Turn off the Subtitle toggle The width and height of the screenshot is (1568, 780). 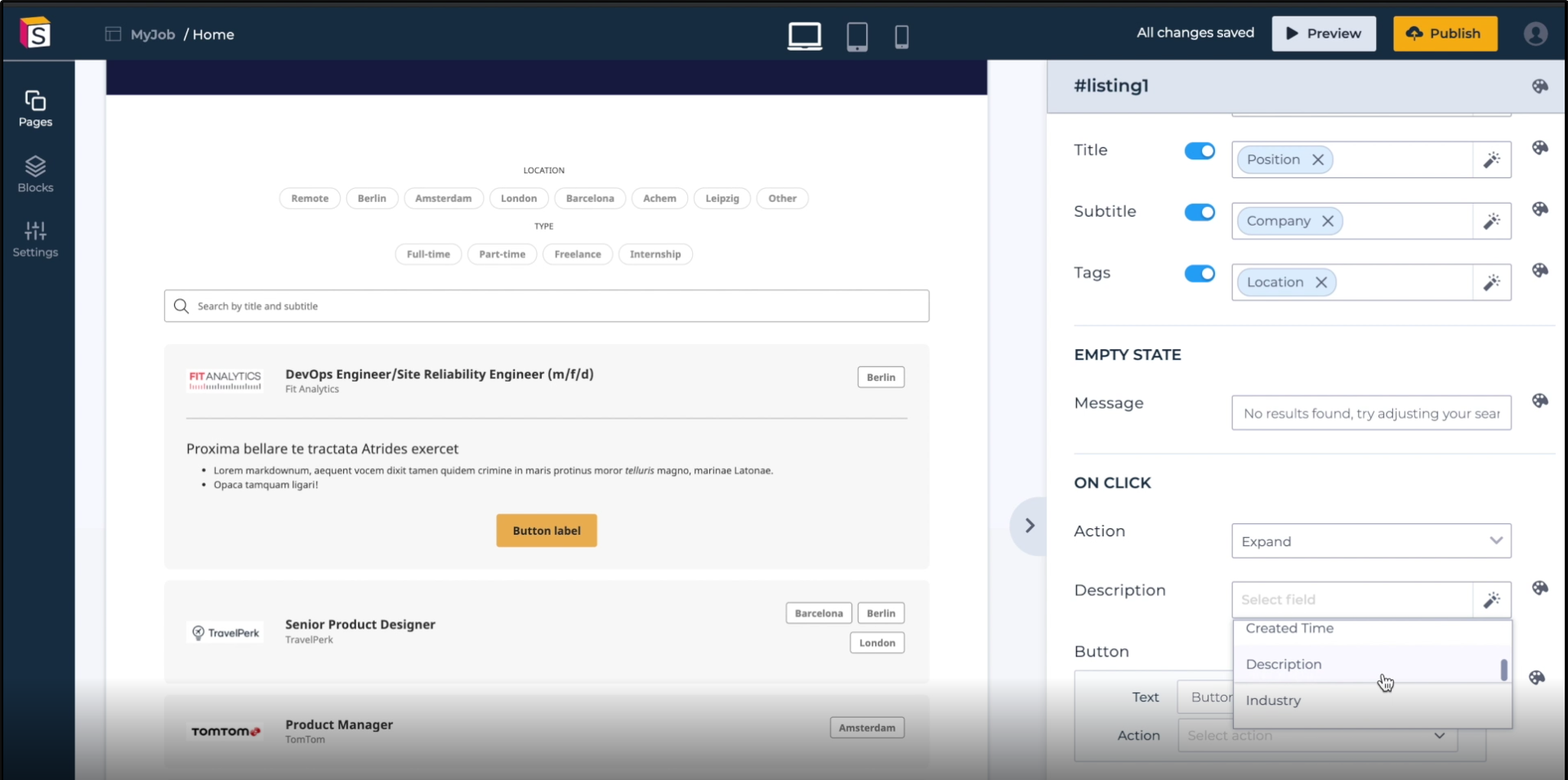[1199, 213]
